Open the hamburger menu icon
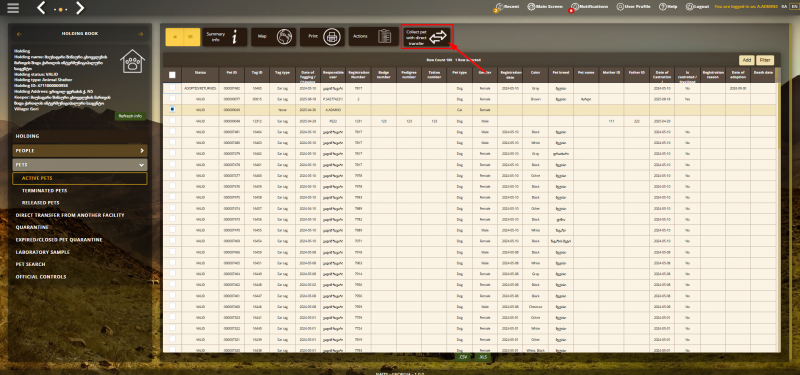The height and width of the screenshot is (375, 800). (13, 8)
